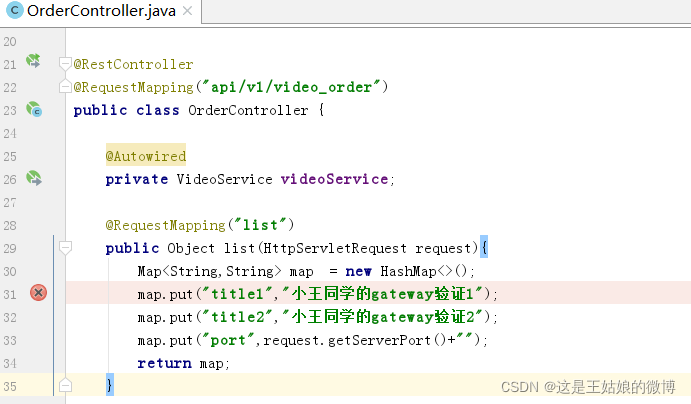
Task: Click line number 33 in the gutter
Action: pos(10,341)
